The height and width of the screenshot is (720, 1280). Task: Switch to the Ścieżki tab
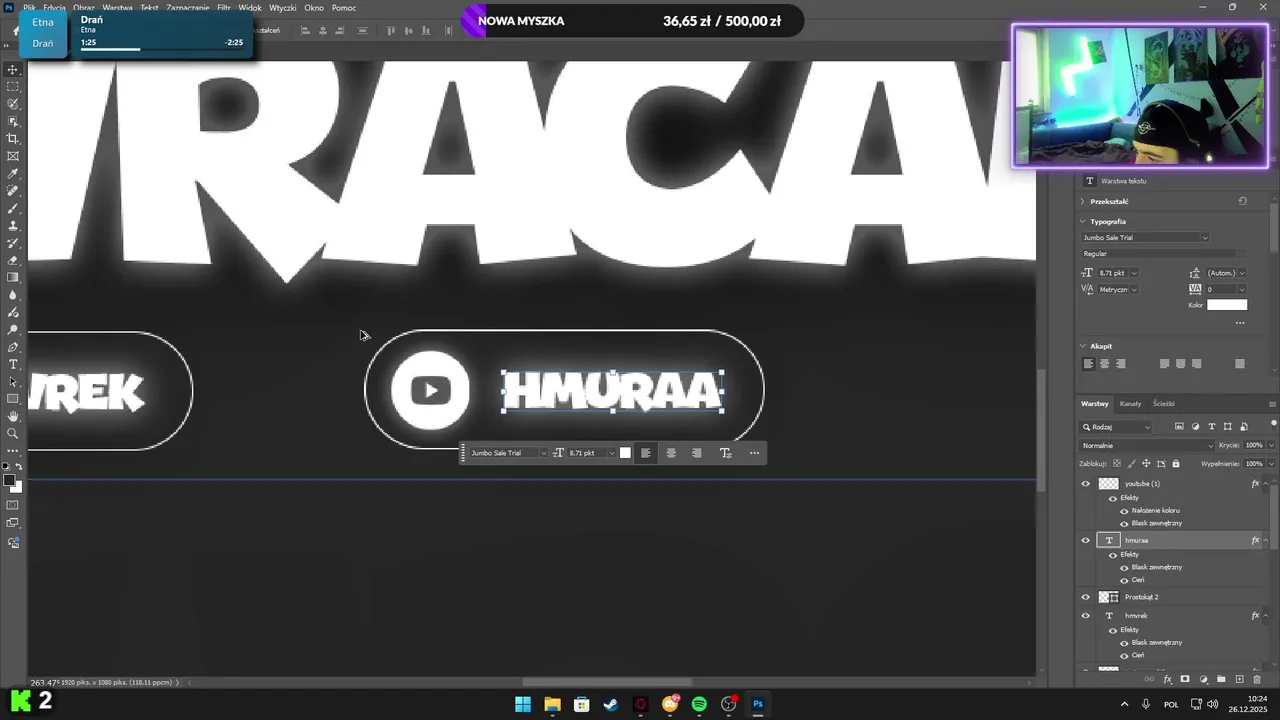click(x=1164, y=404)
